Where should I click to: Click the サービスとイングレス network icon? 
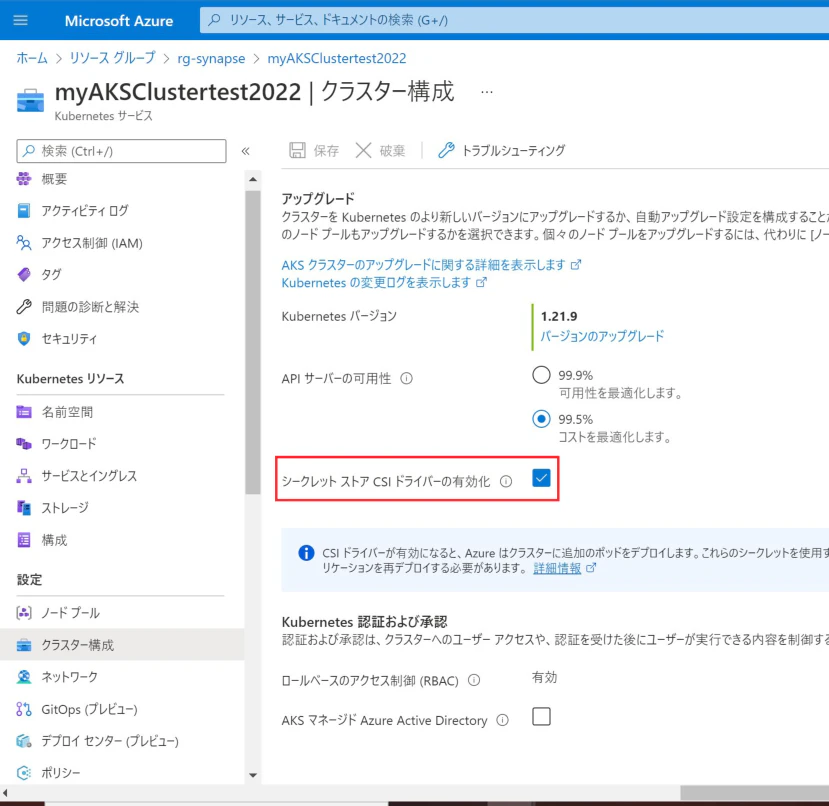[24, 475]
